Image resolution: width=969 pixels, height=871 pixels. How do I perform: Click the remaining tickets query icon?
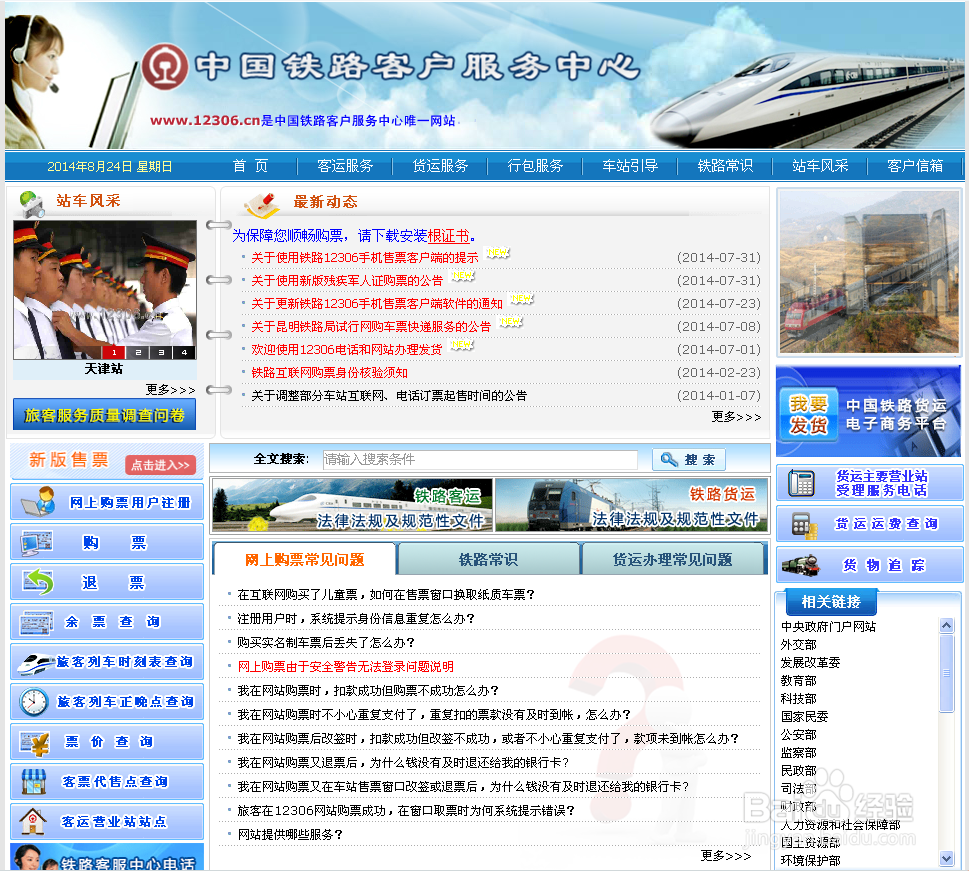point(36,622)
